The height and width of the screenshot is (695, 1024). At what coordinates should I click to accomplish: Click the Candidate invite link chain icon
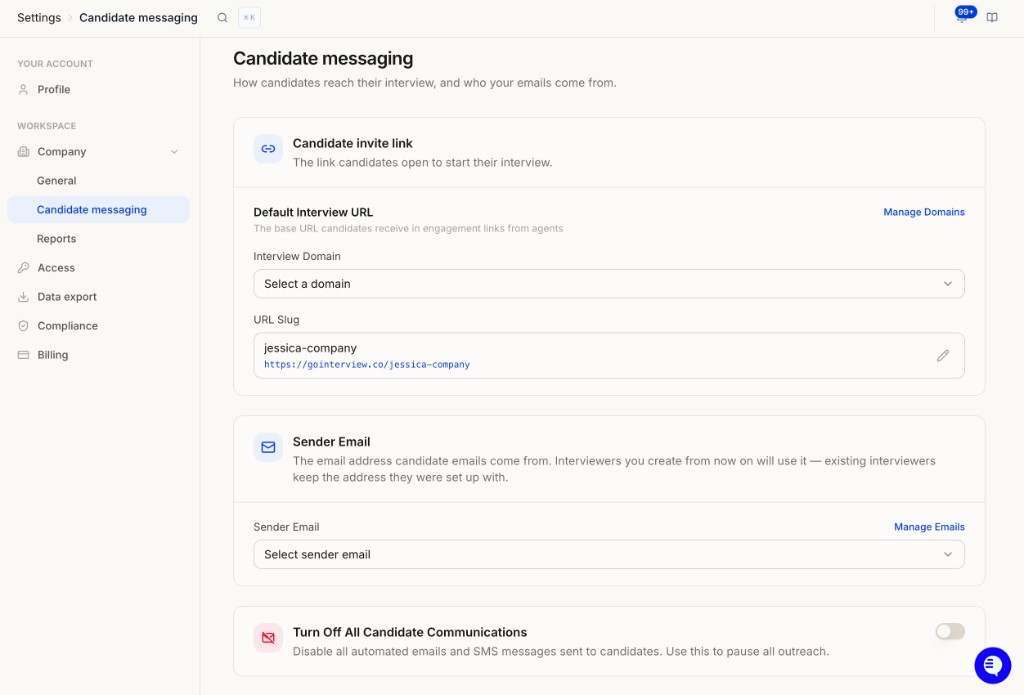point(268,149)
